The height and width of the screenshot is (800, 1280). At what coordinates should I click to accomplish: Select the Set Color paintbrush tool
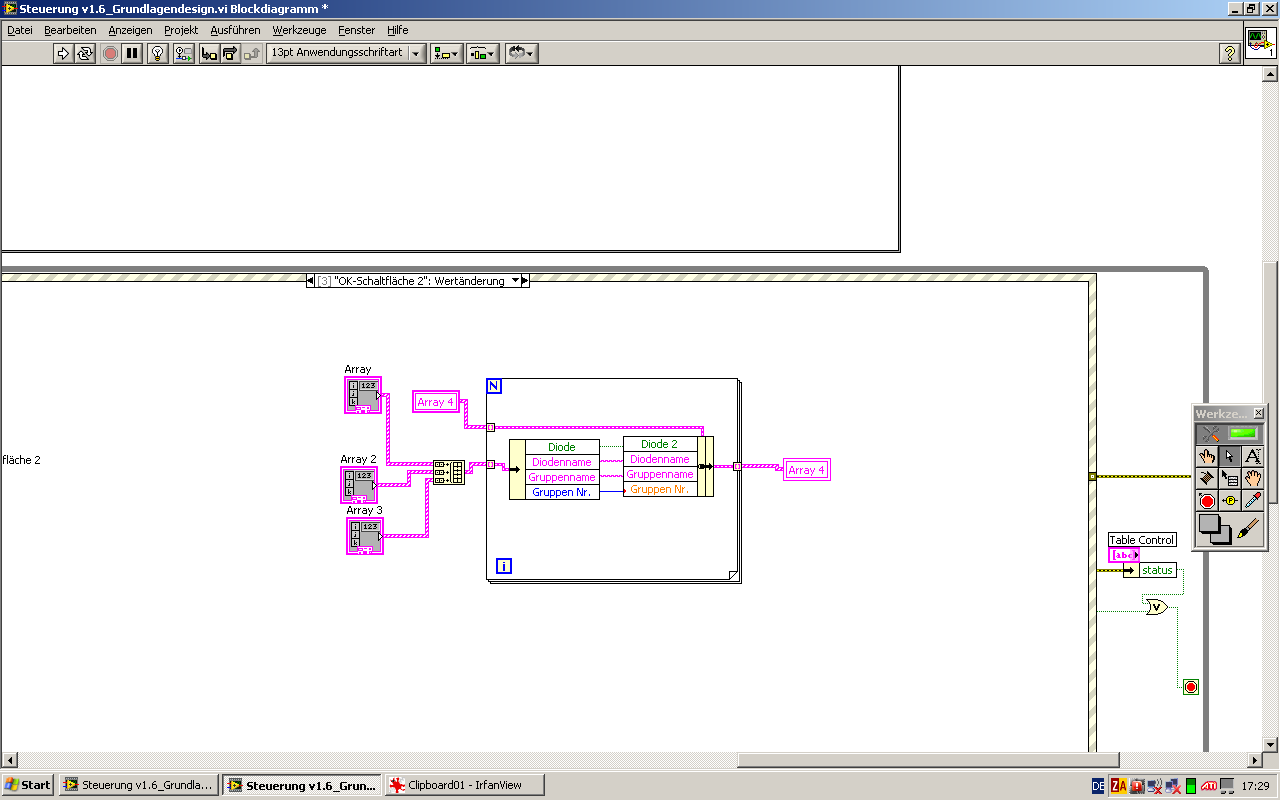[x=1248, y=529]
